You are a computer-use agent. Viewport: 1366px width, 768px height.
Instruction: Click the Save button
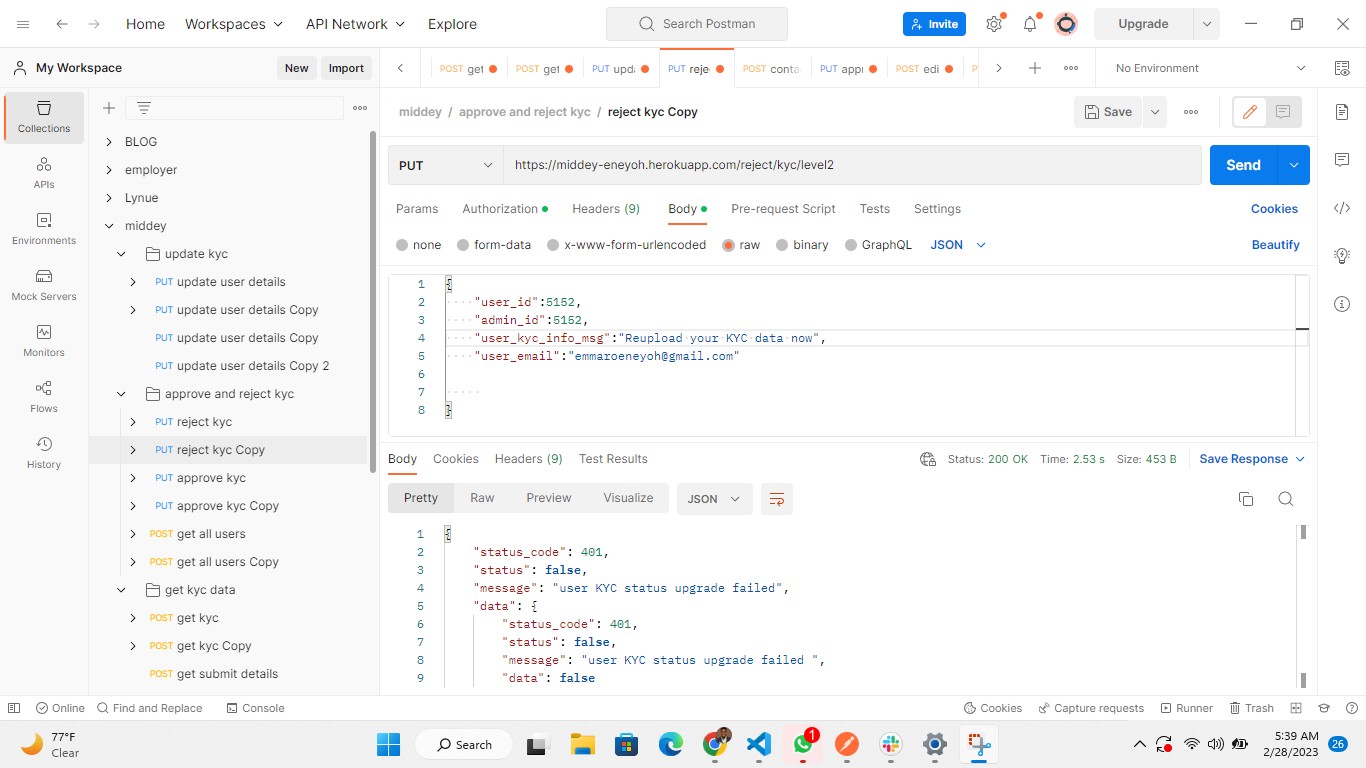[1108, 112]
